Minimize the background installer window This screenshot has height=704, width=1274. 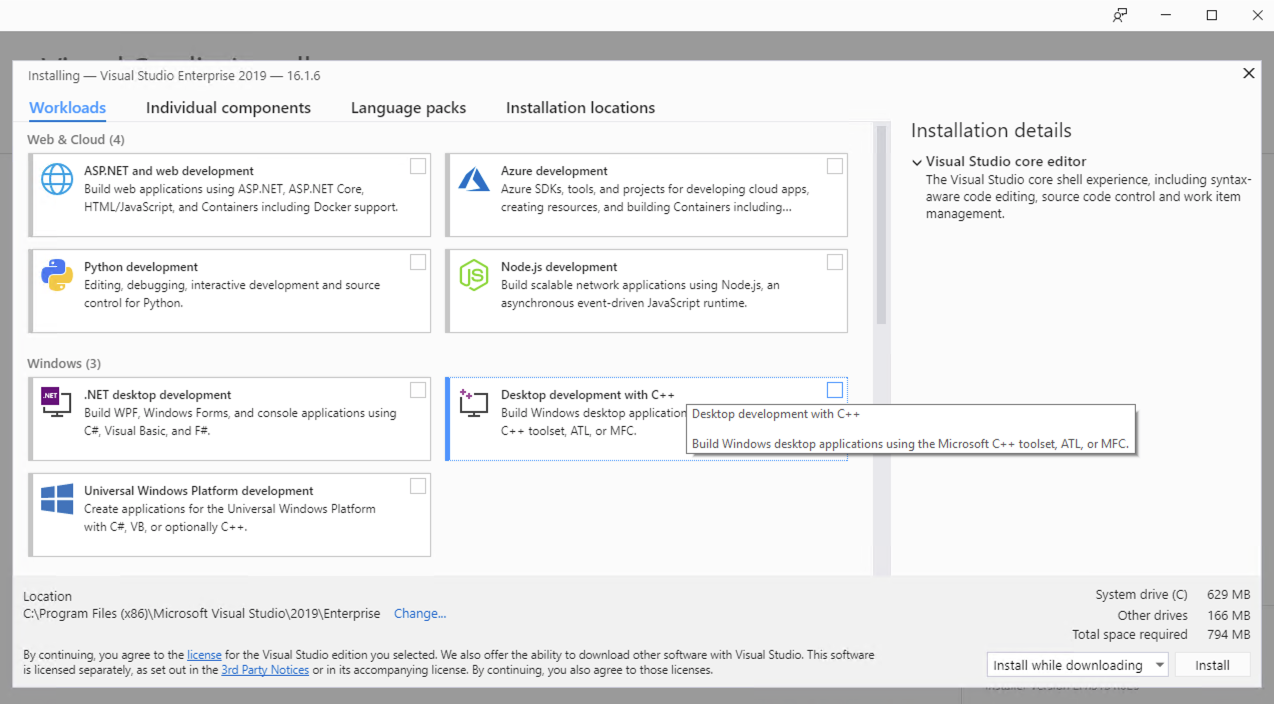pos(1166,15)
